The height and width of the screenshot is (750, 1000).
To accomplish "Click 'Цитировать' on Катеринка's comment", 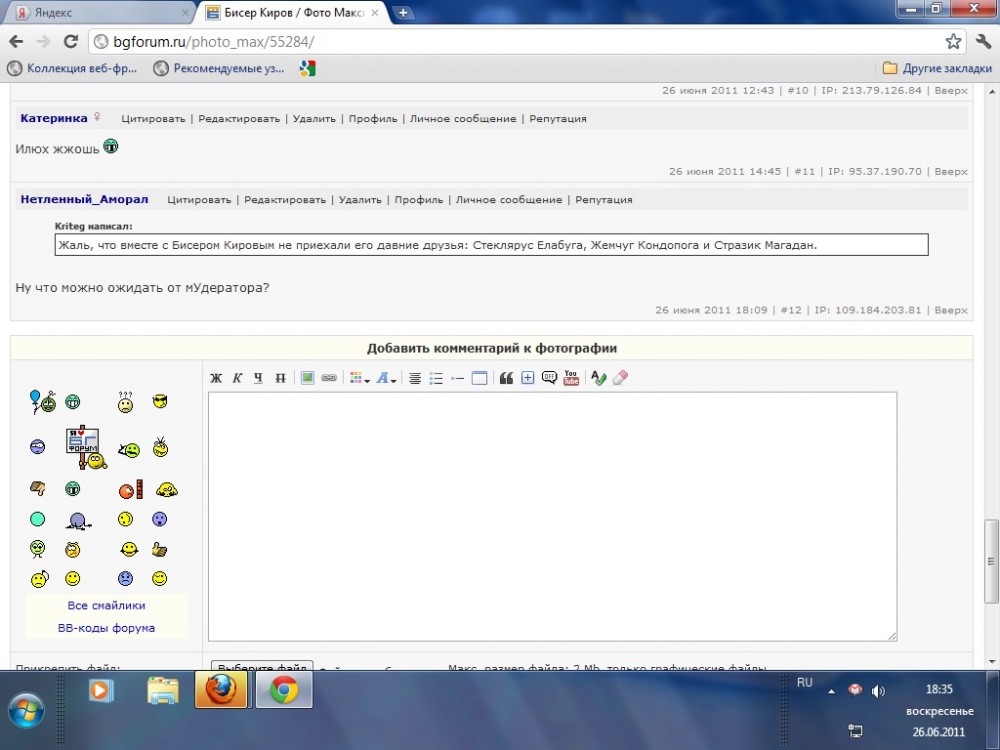I will click(x=153, y=118).
